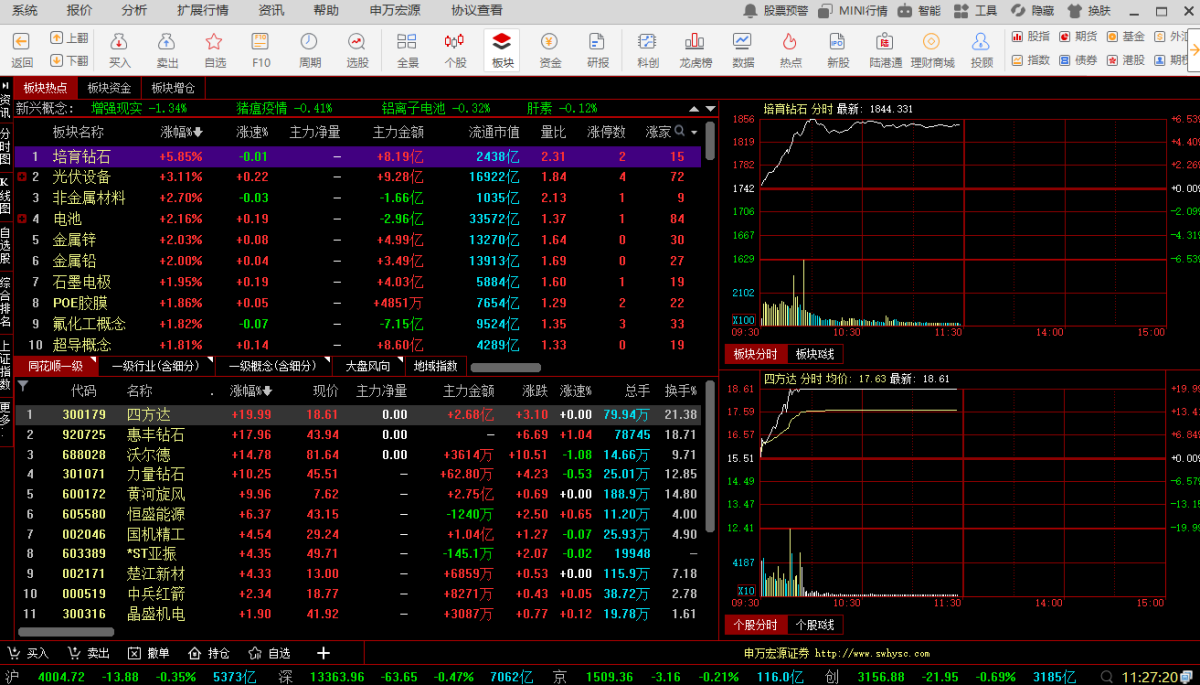
Task: Select the 个股 candlestick icon
Action: point(454,49)
